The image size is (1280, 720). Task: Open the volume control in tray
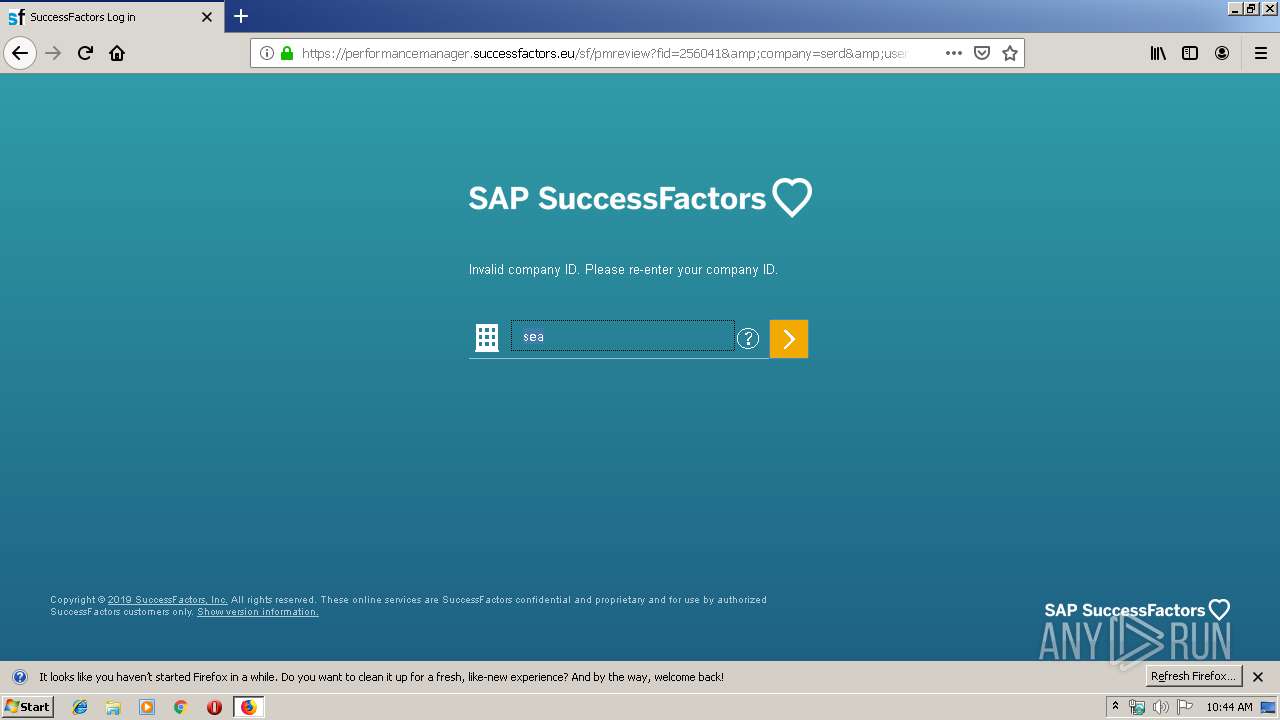pyautogui.click(x=1161, y=707)
